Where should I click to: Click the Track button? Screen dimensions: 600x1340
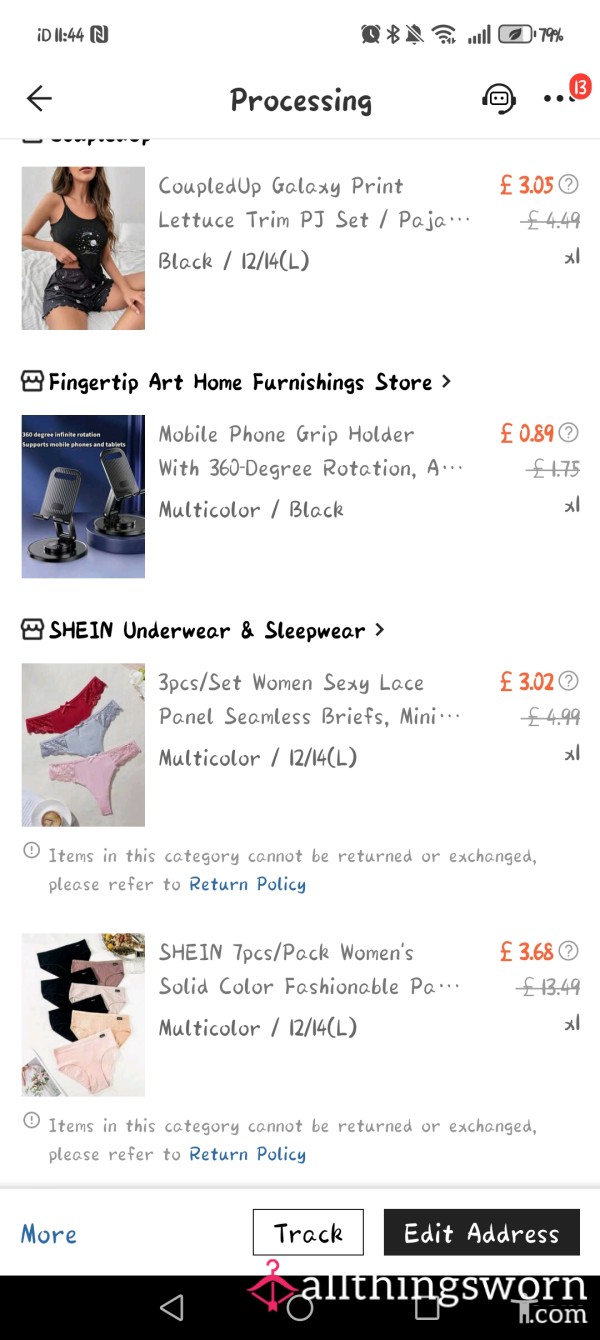tap(308, 1233)
